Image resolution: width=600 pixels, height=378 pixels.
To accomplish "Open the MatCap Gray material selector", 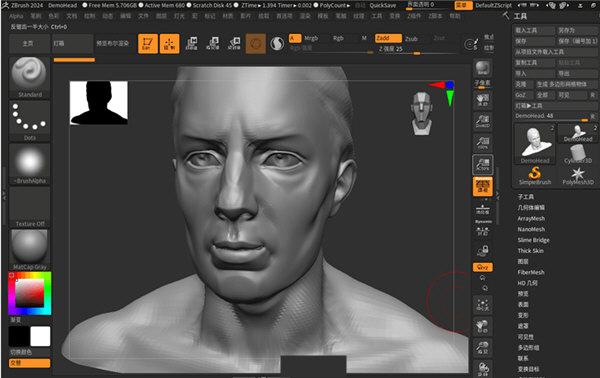I will [x=29, y=250].
